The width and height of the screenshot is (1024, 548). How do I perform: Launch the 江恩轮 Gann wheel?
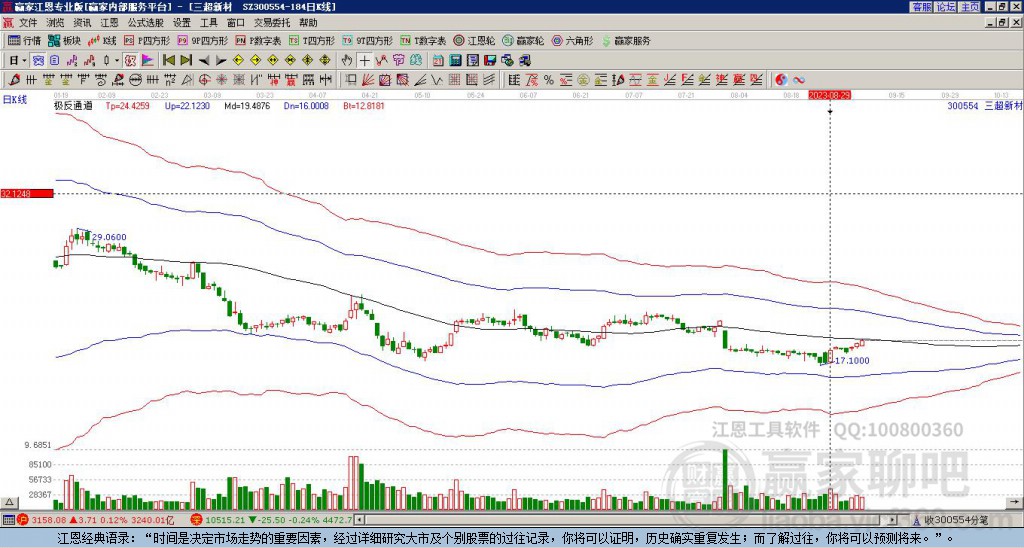tap(474, 40)
